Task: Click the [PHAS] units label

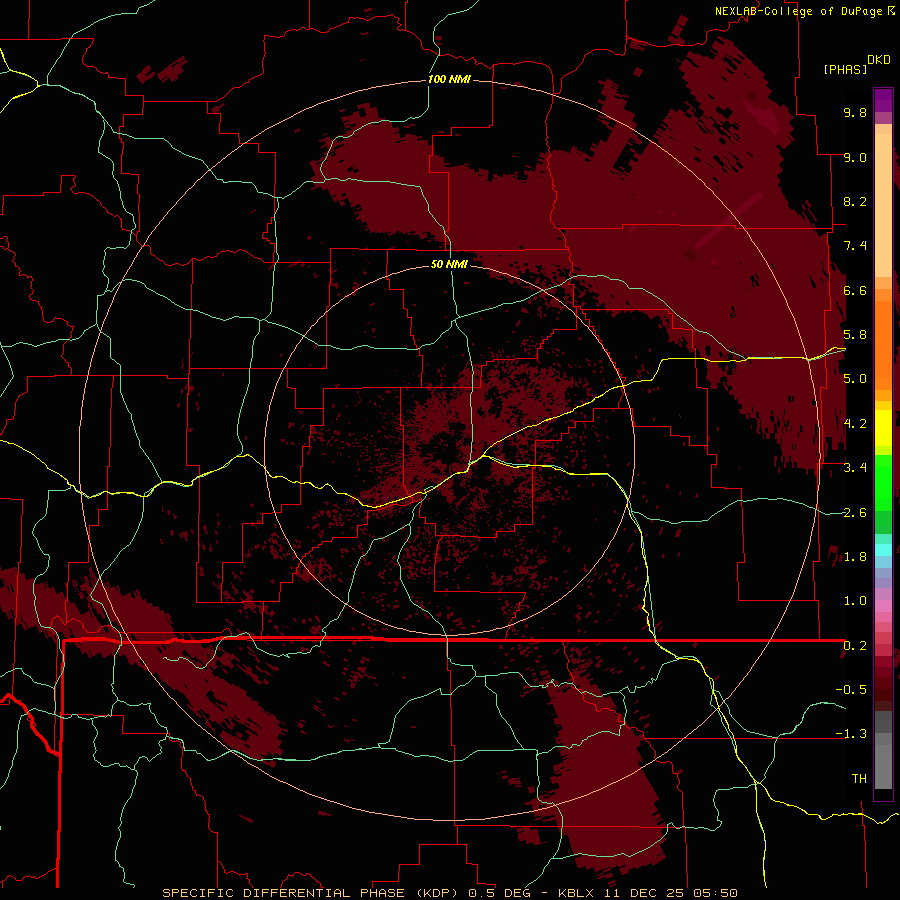Action: [x=845, y=70]
